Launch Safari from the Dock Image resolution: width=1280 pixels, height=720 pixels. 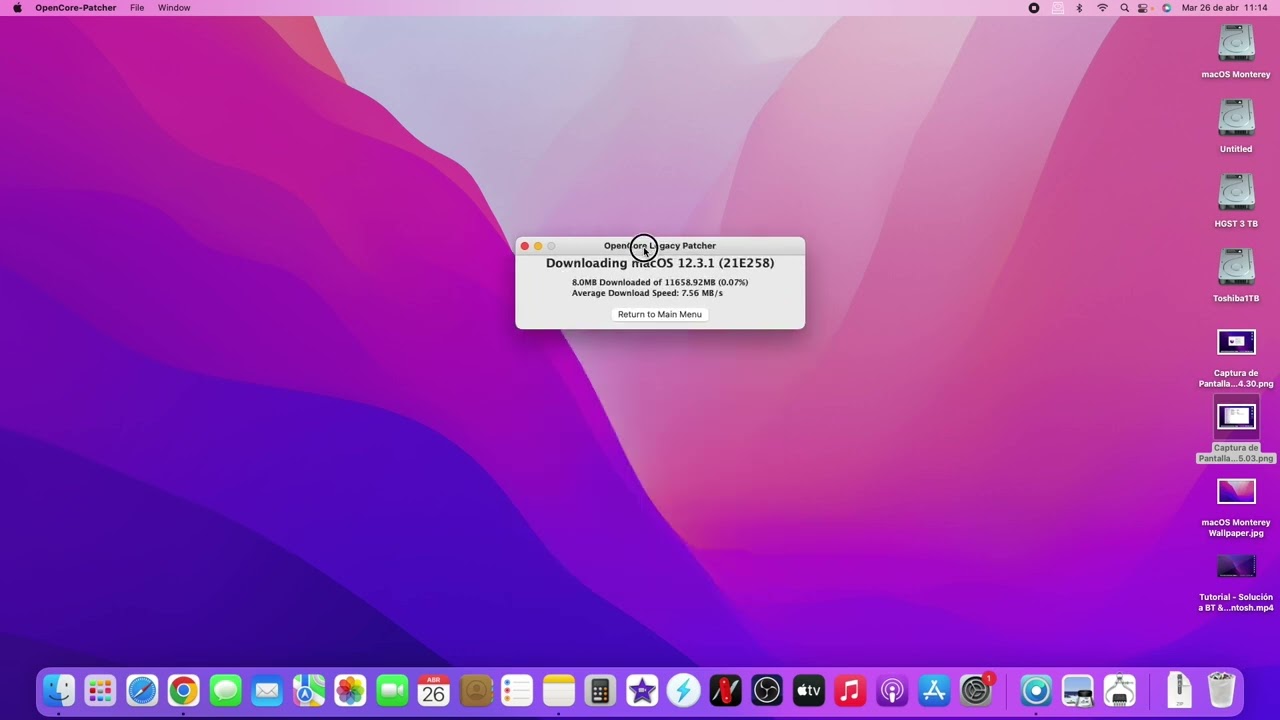pyautogui.click(x=142, y=690)
